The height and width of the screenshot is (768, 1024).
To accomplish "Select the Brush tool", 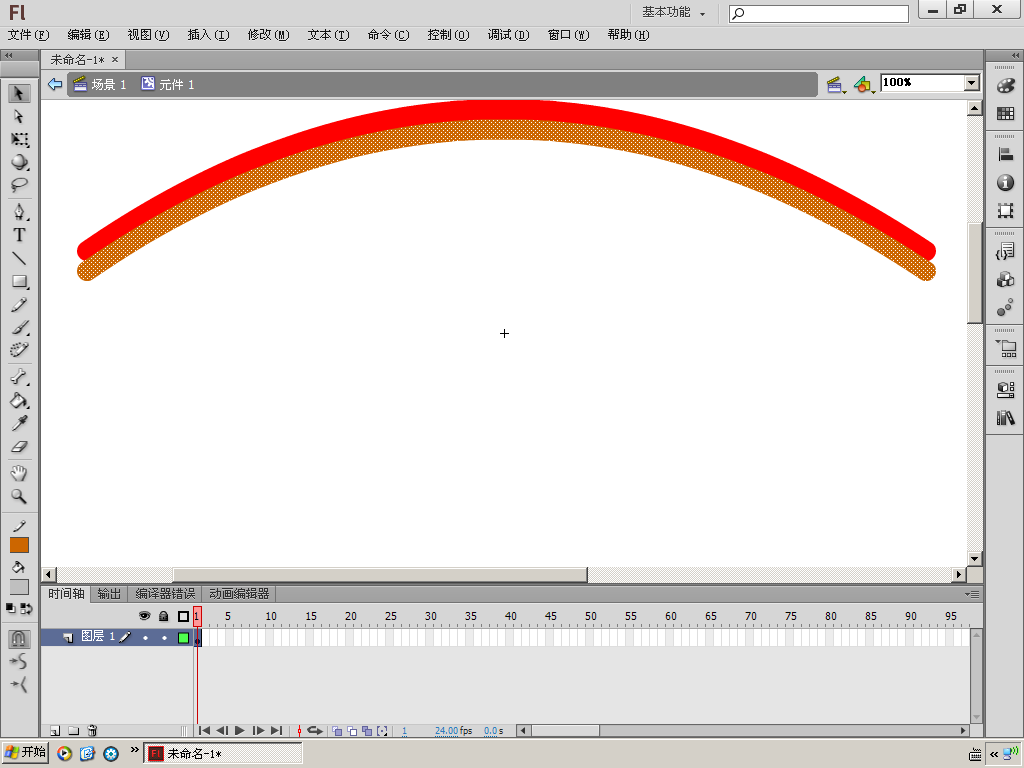I will click(x=19, y=328).
